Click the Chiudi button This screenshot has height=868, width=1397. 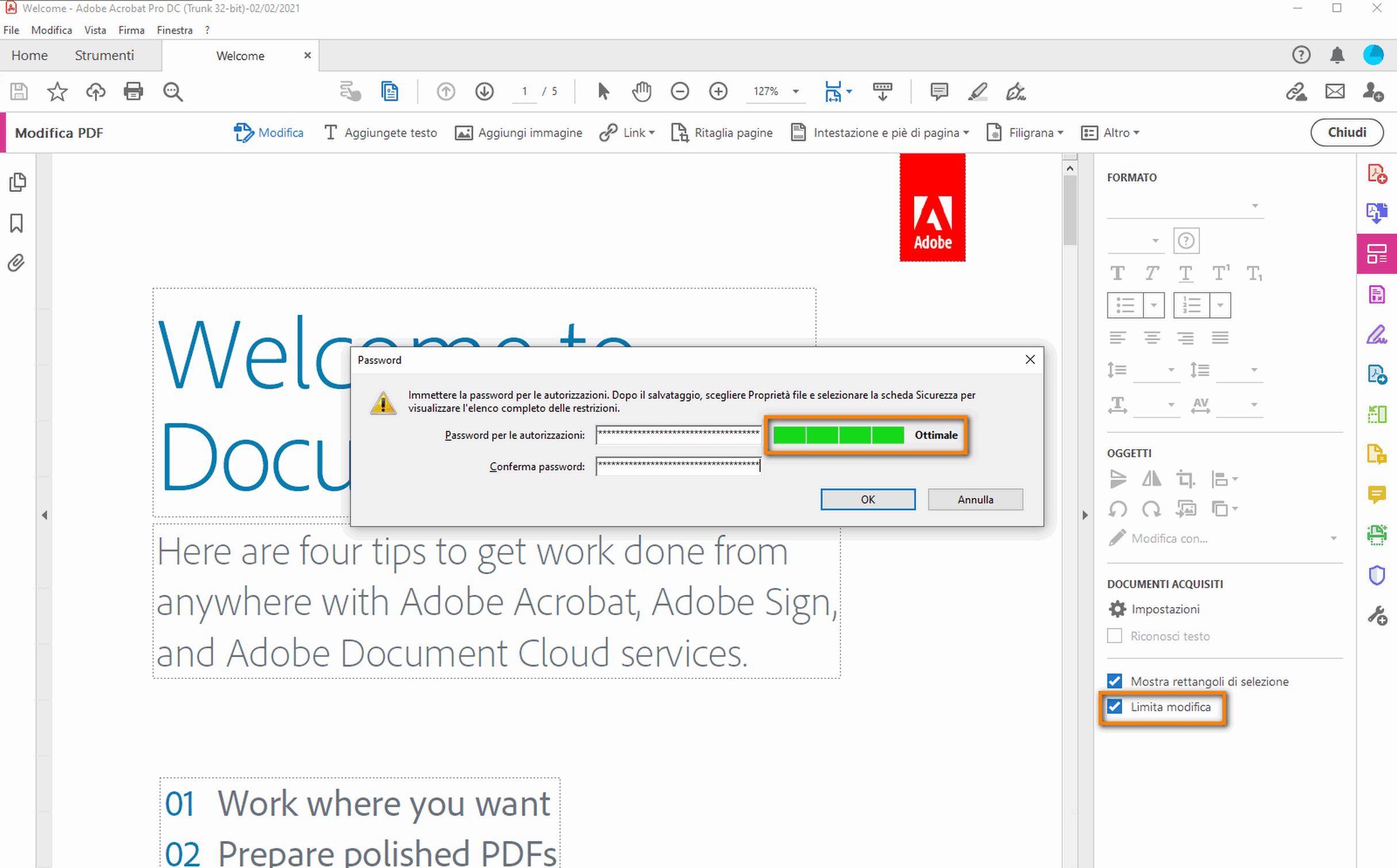click(x=1346, y=132)
